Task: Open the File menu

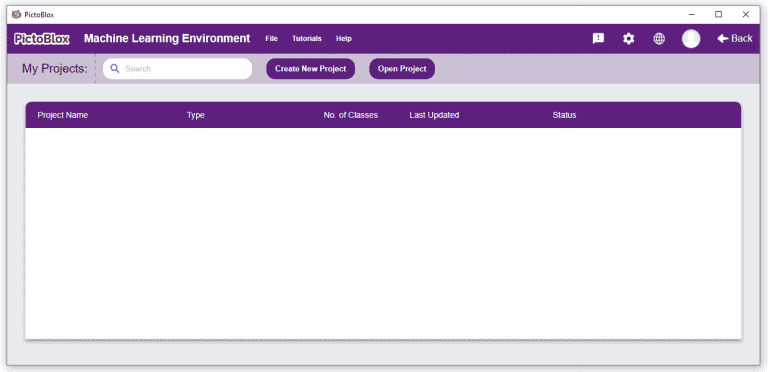Action: [271, 39]
